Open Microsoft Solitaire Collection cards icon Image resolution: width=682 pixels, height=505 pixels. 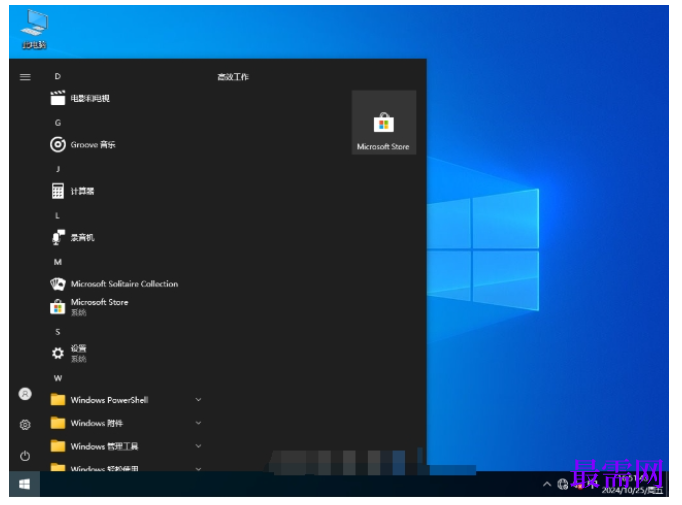(x=58, y=284)
